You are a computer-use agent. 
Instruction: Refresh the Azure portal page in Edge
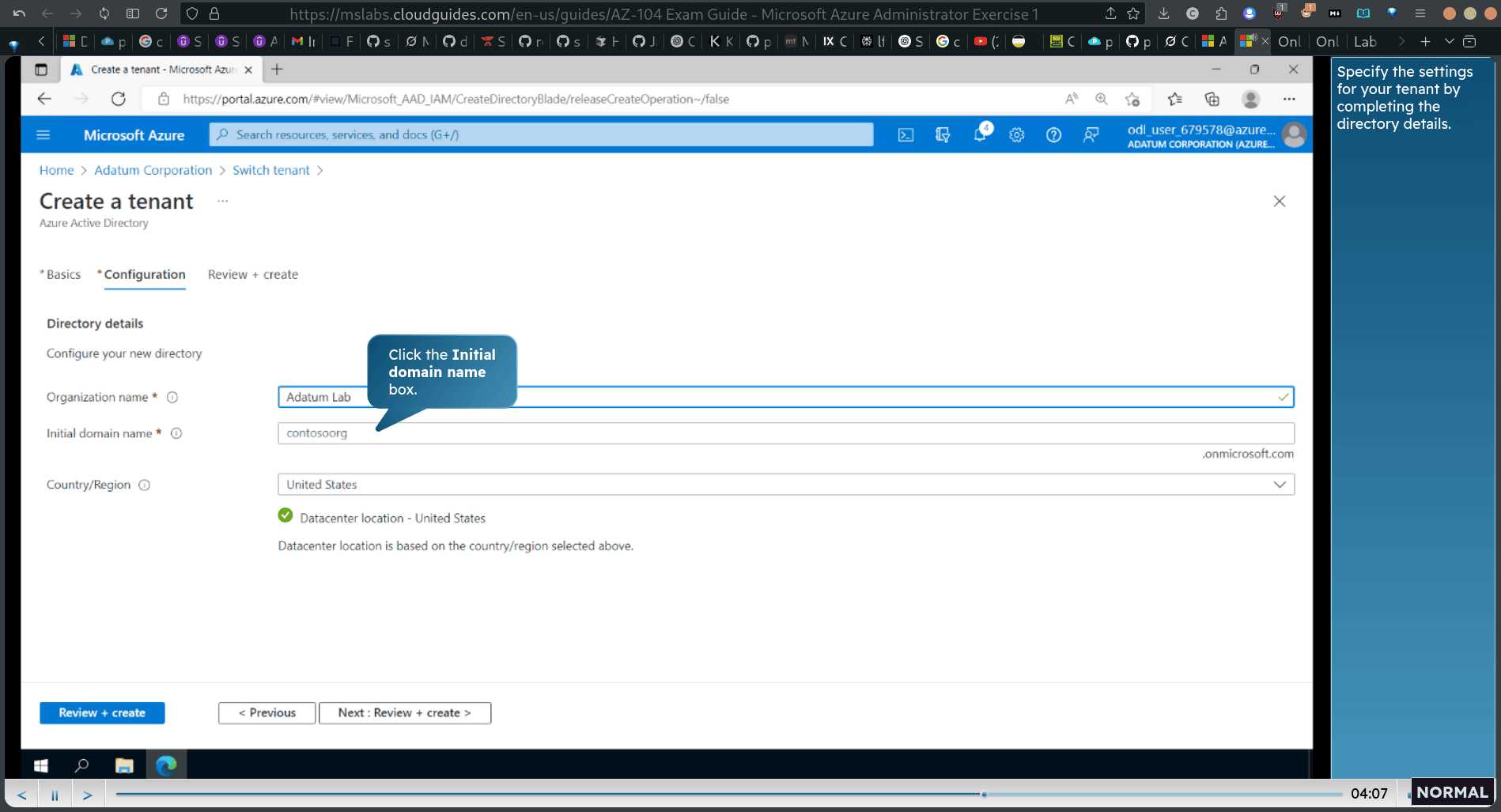tap(119, 99)
